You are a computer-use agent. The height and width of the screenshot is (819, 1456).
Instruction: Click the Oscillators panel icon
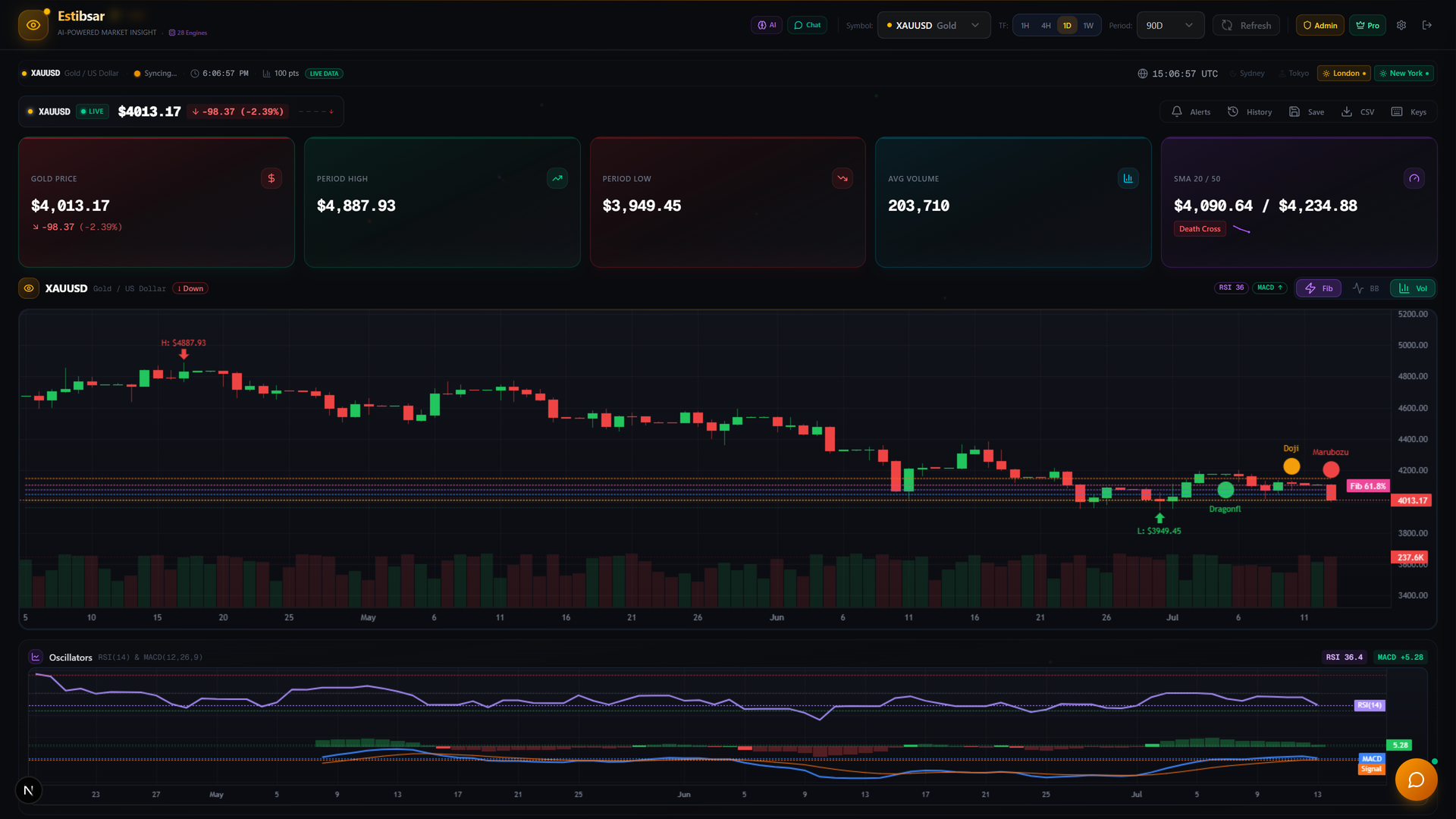[36, 657]
